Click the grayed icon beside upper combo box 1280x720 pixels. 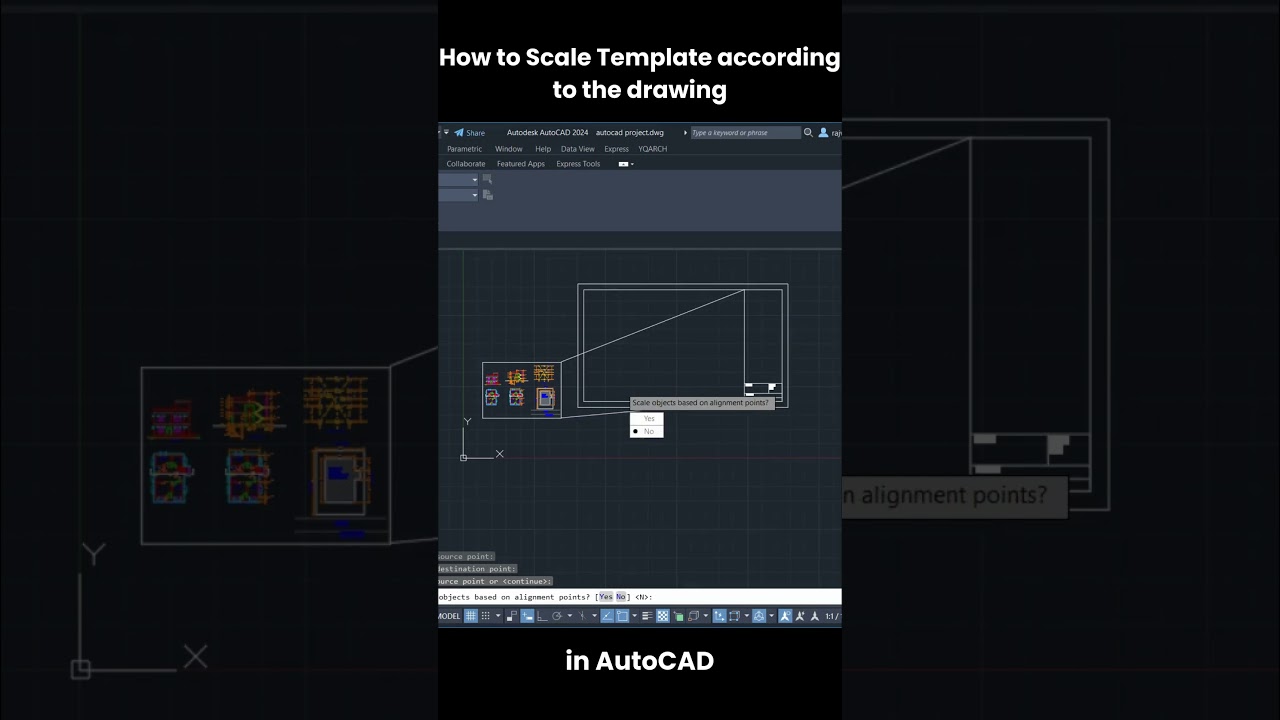488,179
